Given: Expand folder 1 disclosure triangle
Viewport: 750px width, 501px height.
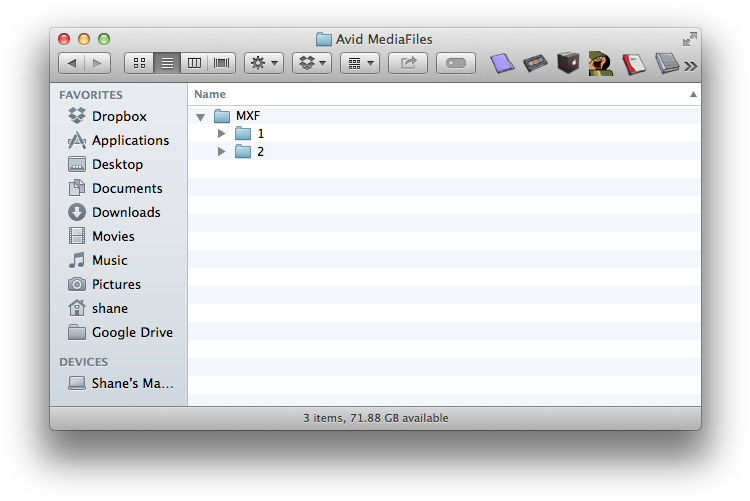Looking at the screenshot, I should [221, 134].
